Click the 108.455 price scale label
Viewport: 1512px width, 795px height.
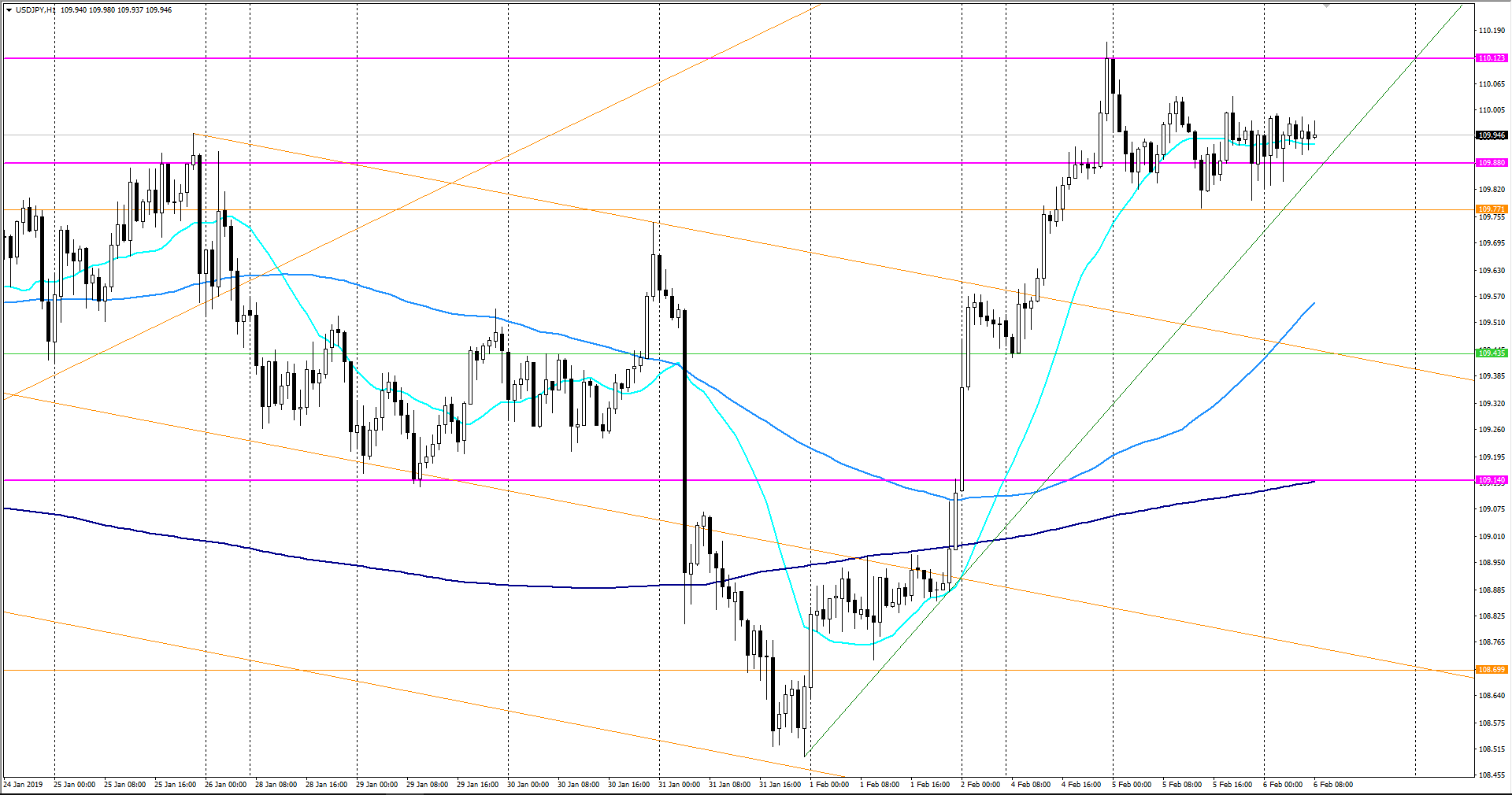[1492, 775]
